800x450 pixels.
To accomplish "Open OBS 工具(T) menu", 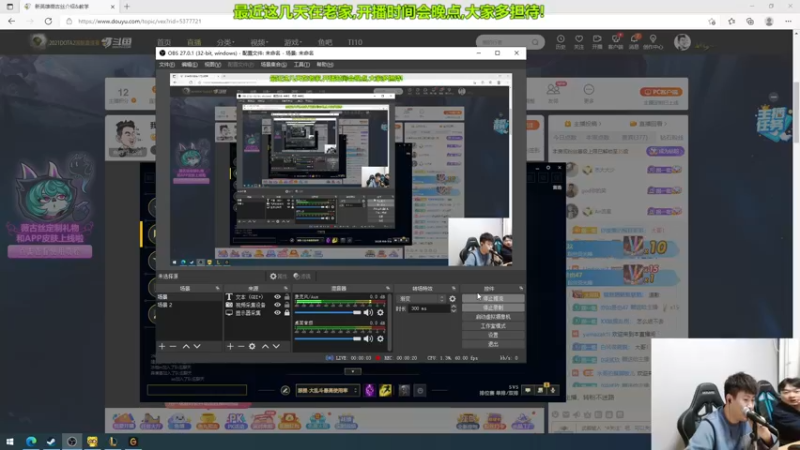I will coord(302,65).
